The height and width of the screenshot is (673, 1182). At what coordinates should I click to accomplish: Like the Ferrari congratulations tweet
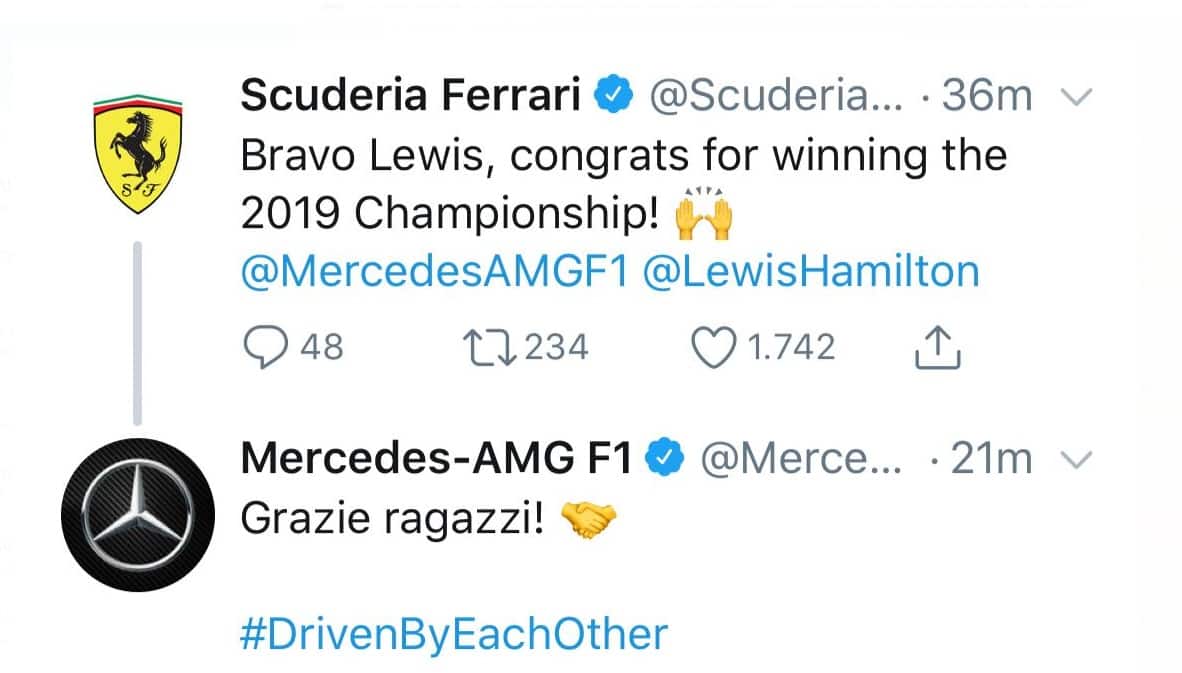pyautogui.click(x=712, y=346)
